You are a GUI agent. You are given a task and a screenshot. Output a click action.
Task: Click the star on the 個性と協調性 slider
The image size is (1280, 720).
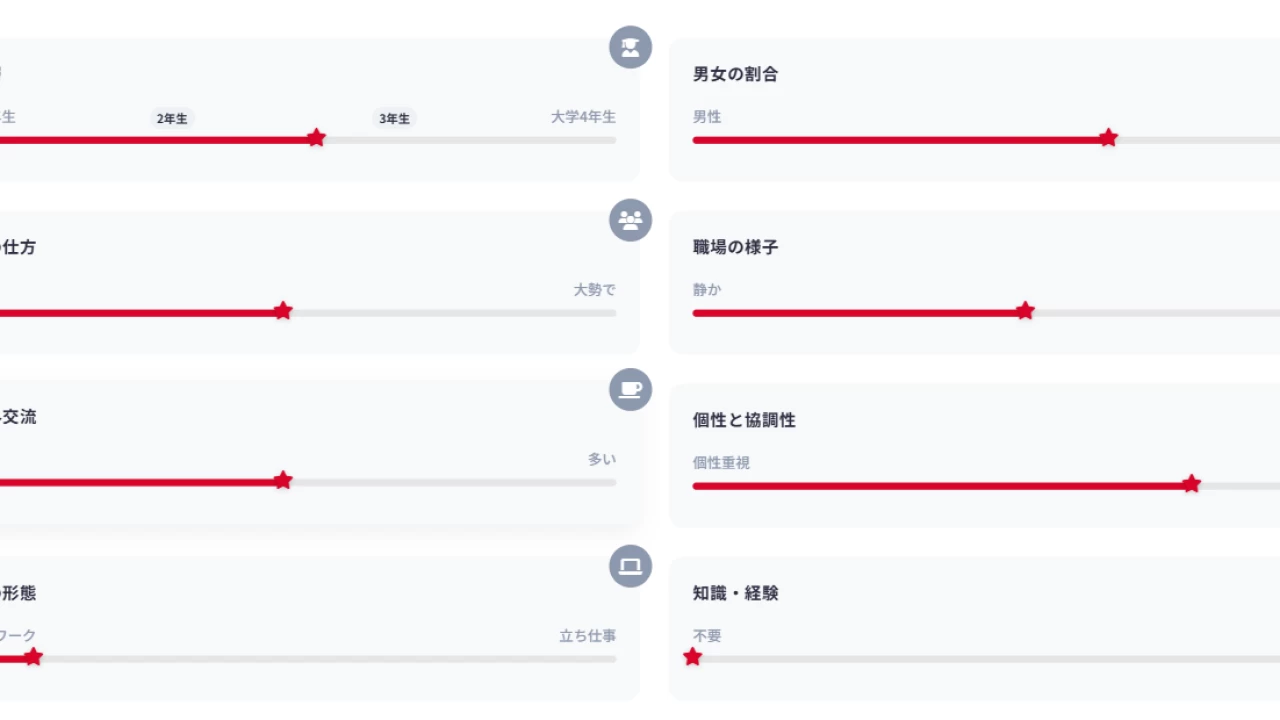(1191, 484)
